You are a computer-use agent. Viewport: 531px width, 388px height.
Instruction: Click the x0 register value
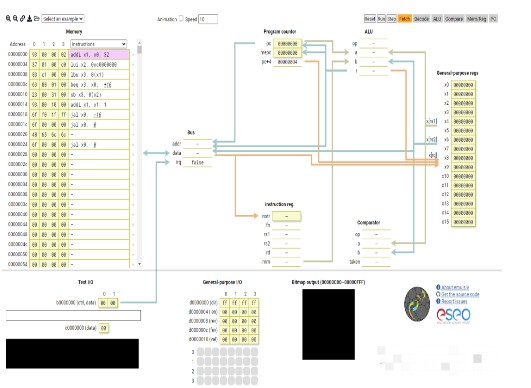tap(463, 85)
